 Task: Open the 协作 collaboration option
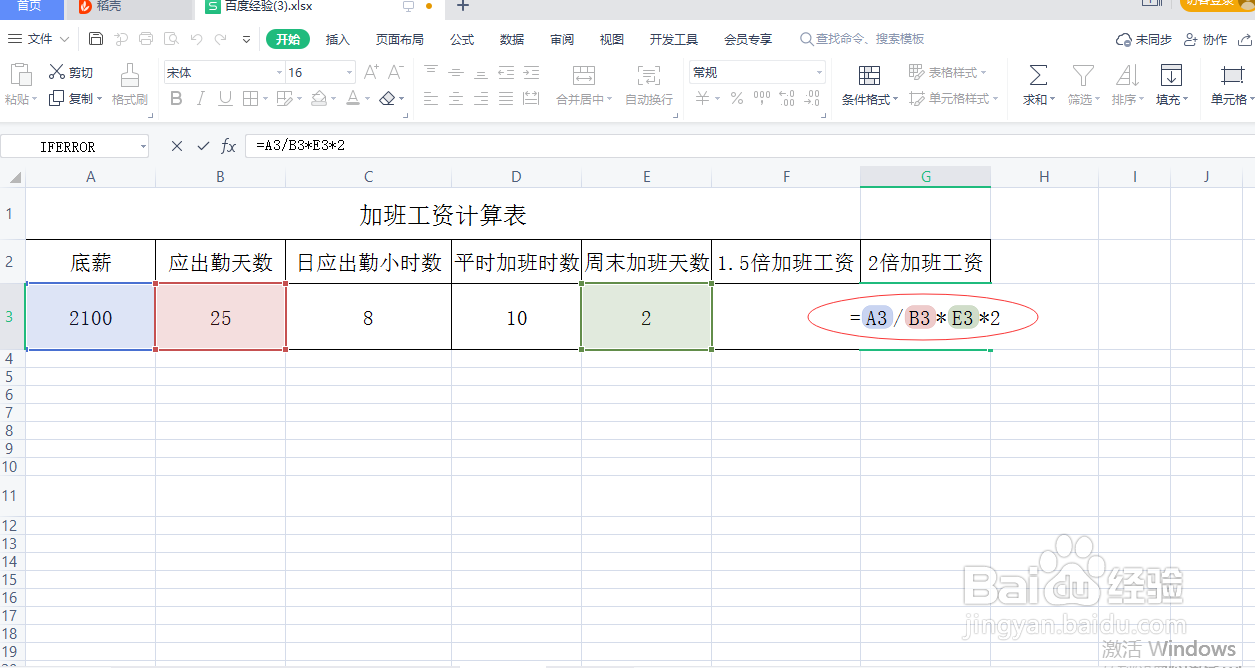[x=1210, y=39]
